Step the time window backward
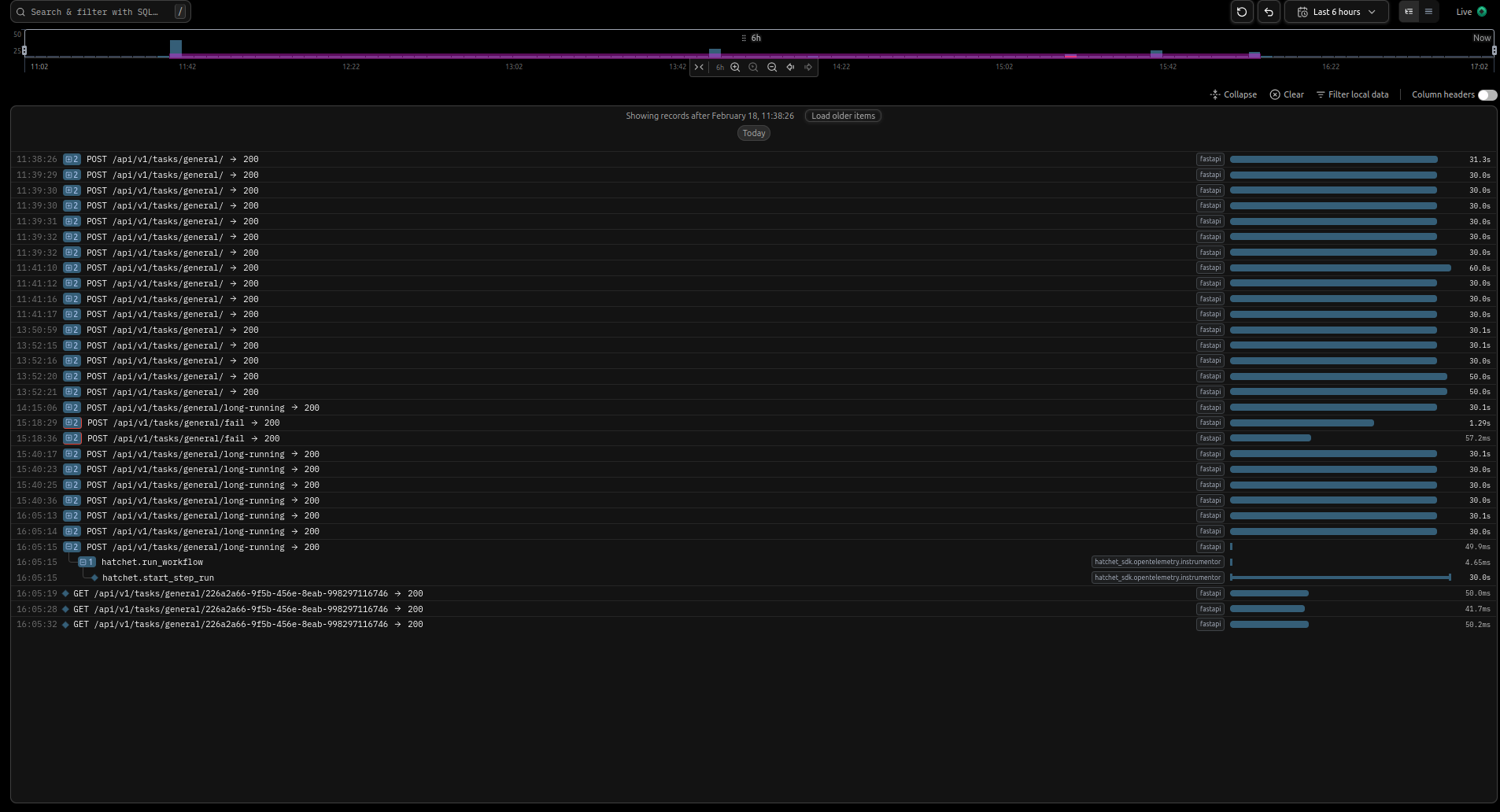The width and height of the screenshot is (1500, 812). [x=790, y=68]
